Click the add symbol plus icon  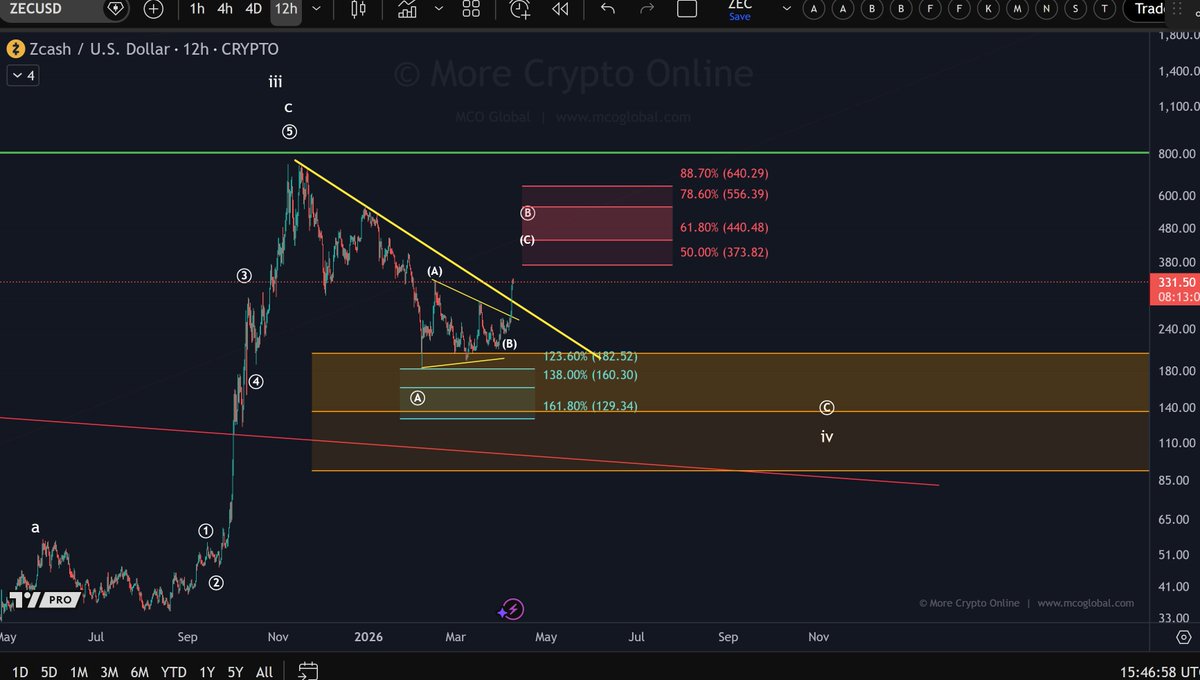[153, 9]
